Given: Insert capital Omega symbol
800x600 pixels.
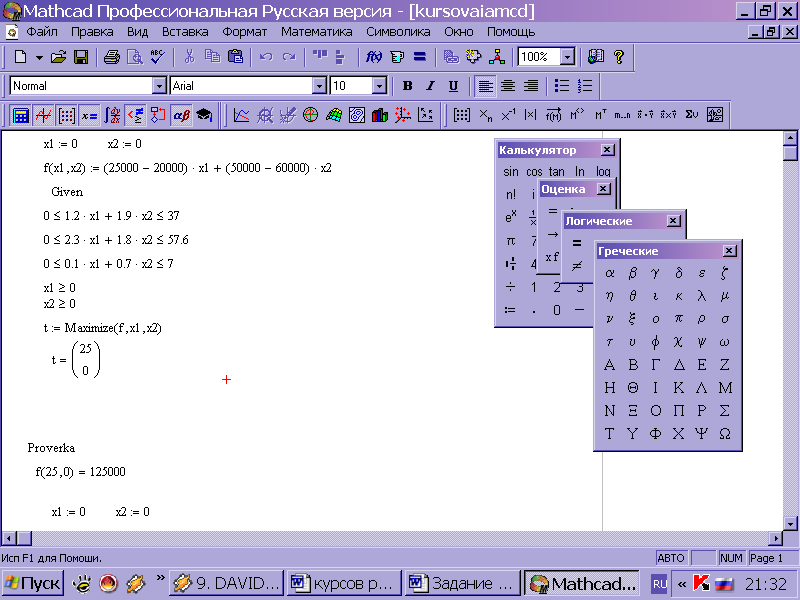Looking at the screenshot, I should (x=724, y=434).
